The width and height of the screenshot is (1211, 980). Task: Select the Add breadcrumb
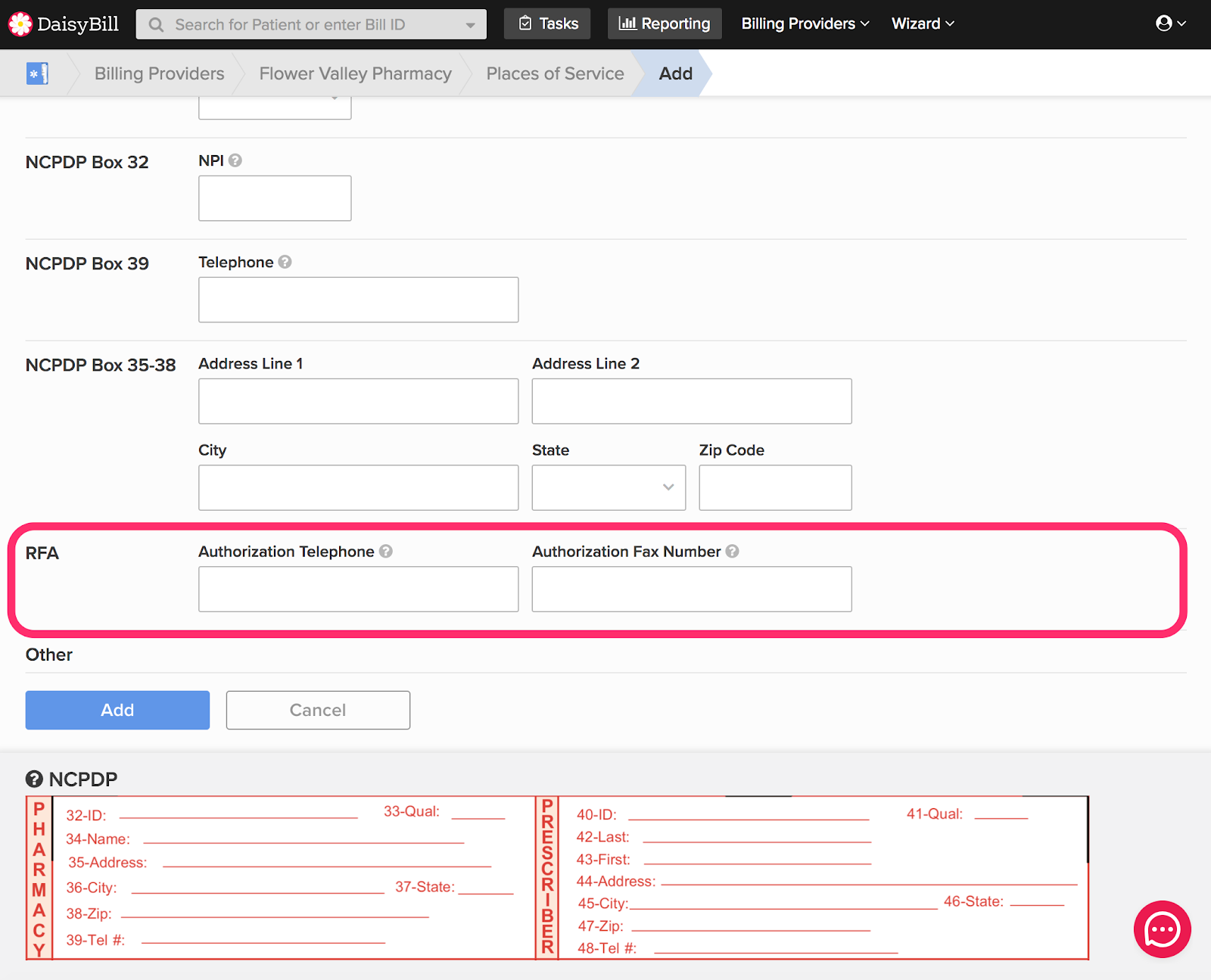tap(676, 73)
